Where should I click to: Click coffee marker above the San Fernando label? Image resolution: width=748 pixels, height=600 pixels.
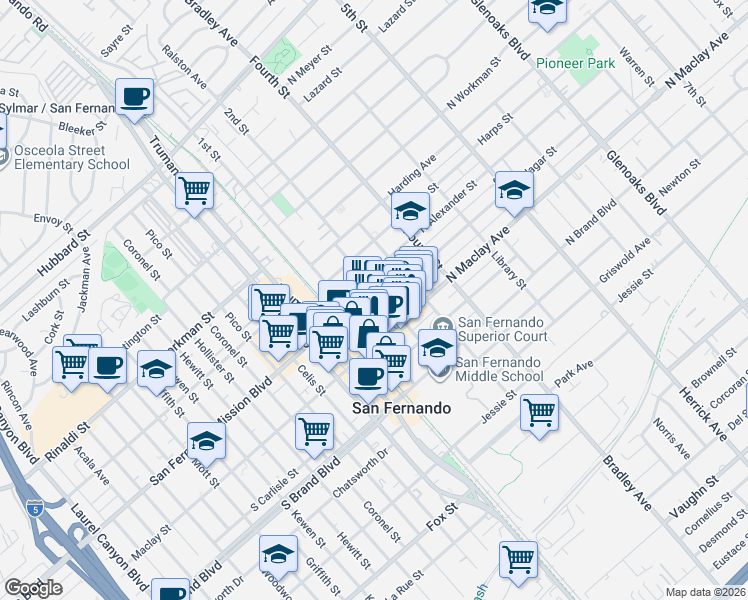pyautogui.click(x=368, y=380)
